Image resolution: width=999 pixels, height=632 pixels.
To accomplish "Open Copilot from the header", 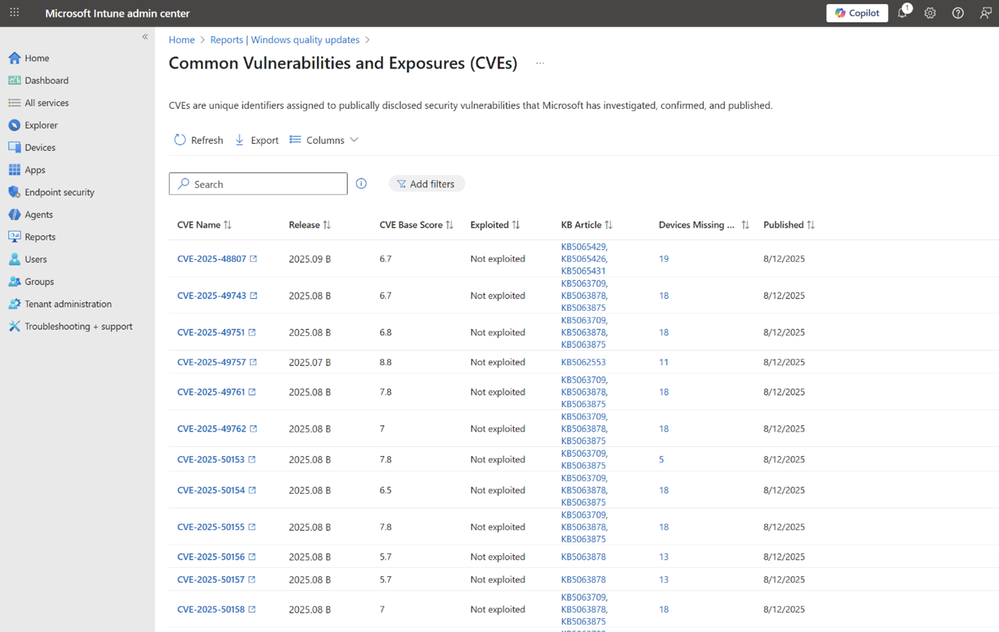I will pyautogui.click(x=857, y=13).
